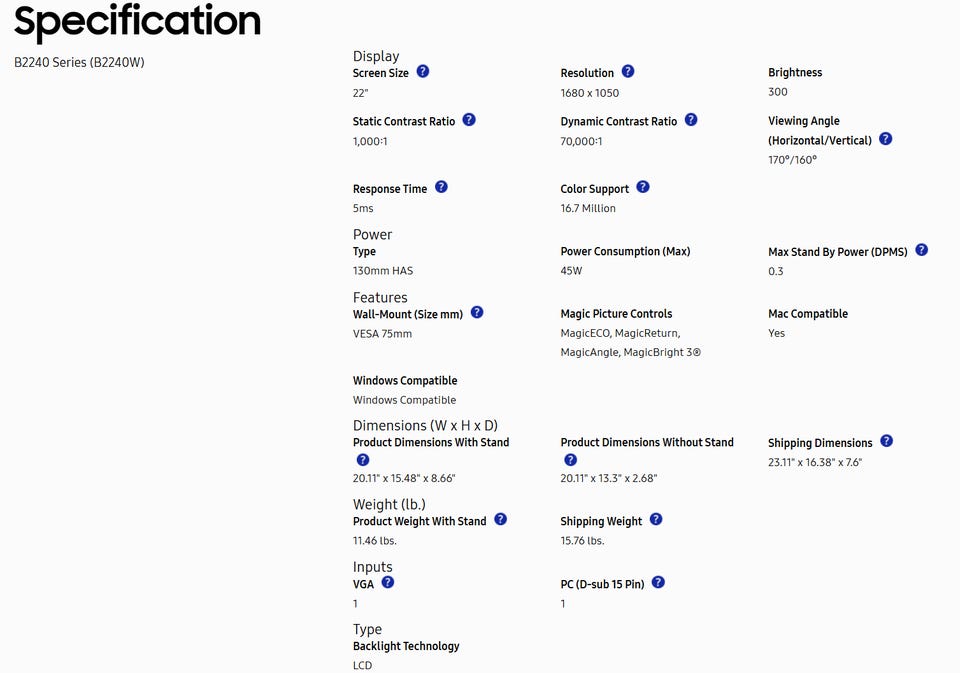
Task: Show Shipping Dimensions help tooltip
Action: coord(886,441)
